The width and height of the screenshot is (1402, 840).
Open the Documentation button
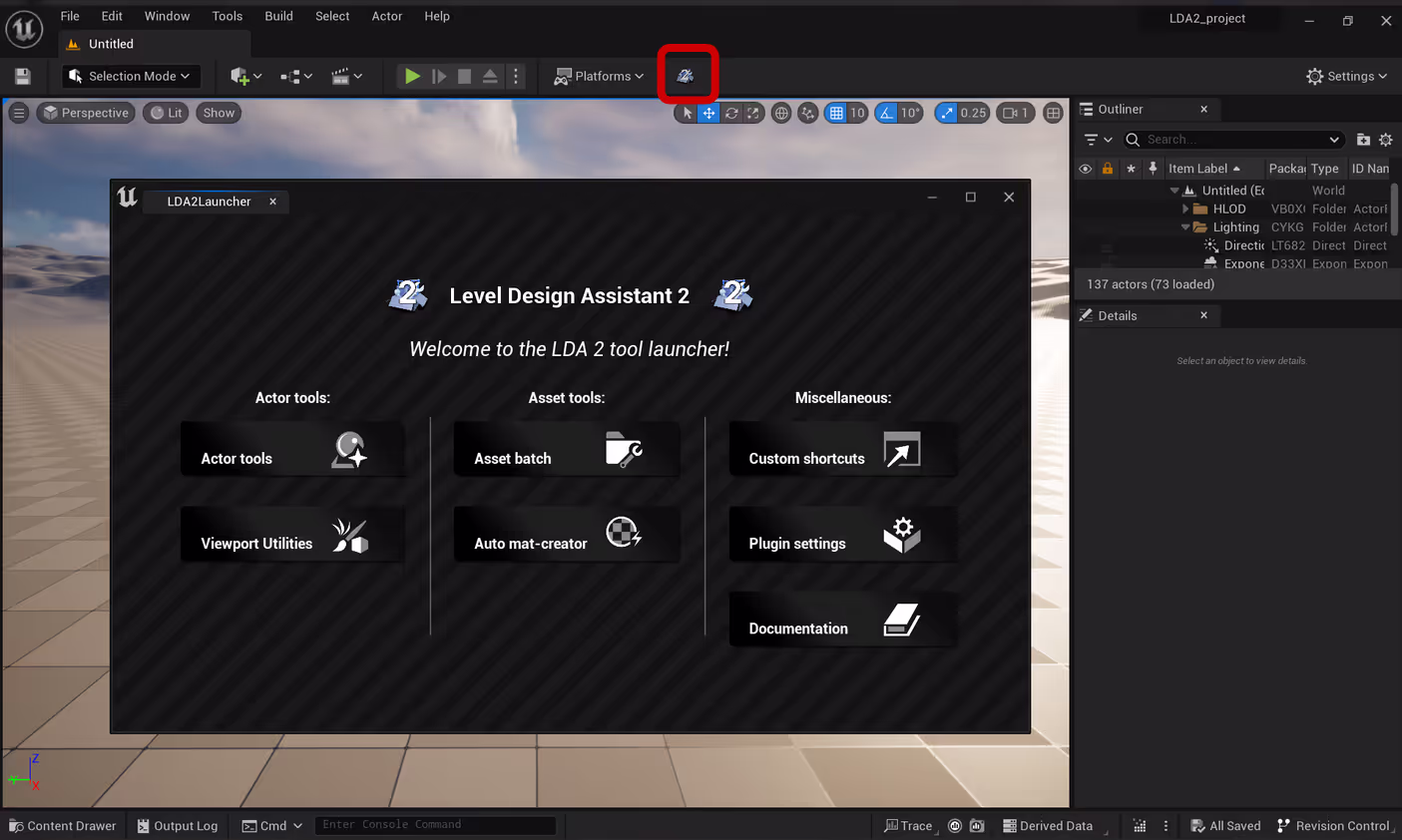click(843, 620)
